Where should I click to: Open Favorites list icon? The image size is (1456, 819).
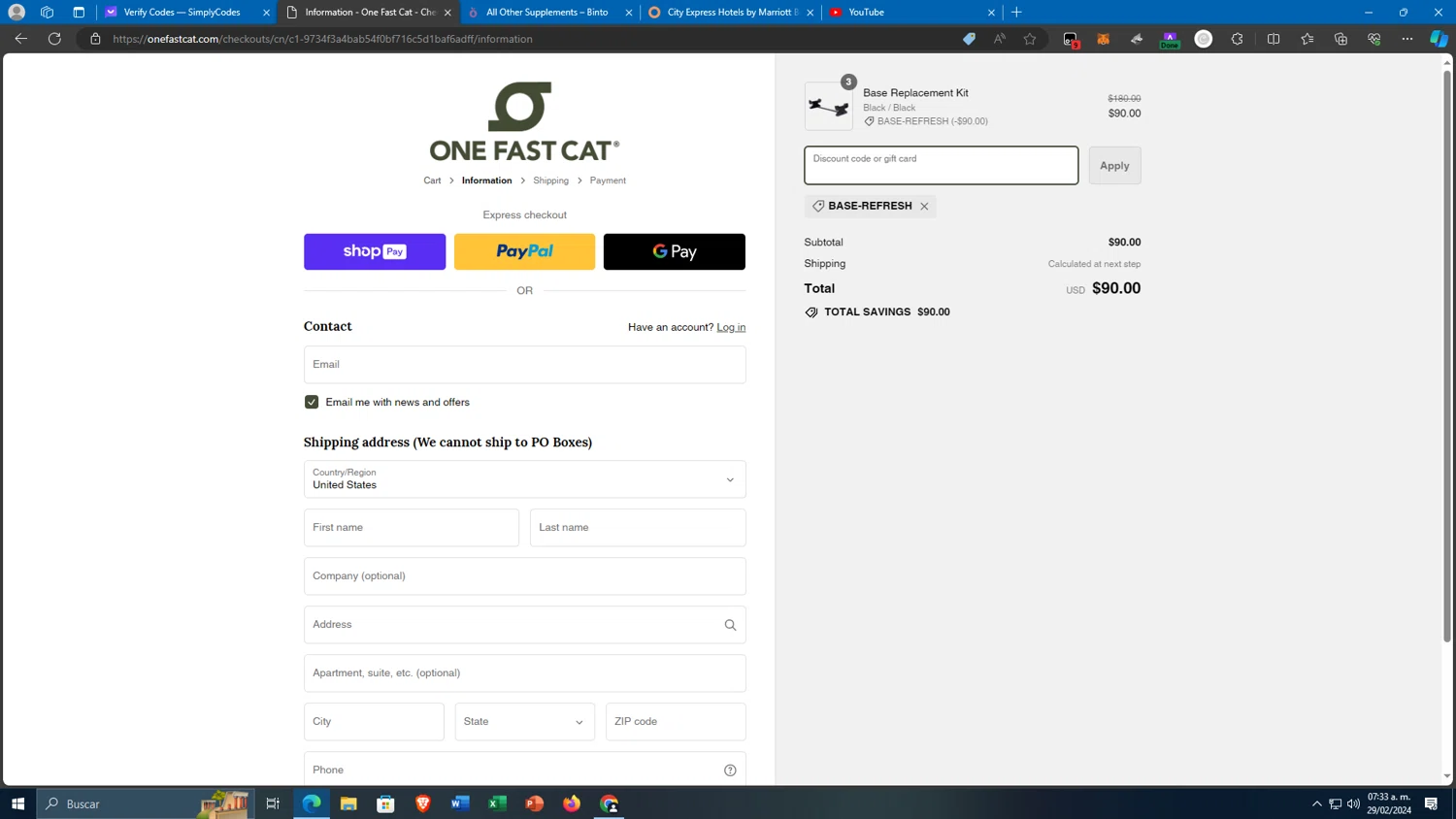[x=1307, y=39]
